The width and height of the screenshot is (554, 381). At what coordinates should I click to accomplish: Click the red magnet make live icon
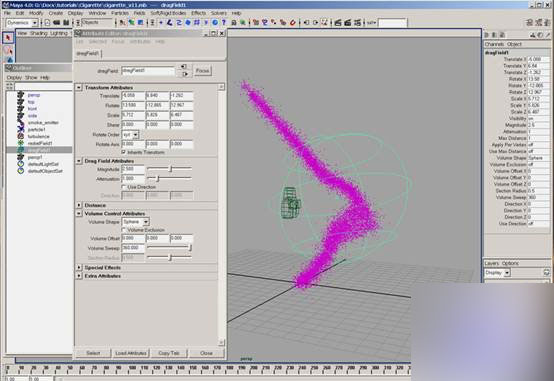293,23
